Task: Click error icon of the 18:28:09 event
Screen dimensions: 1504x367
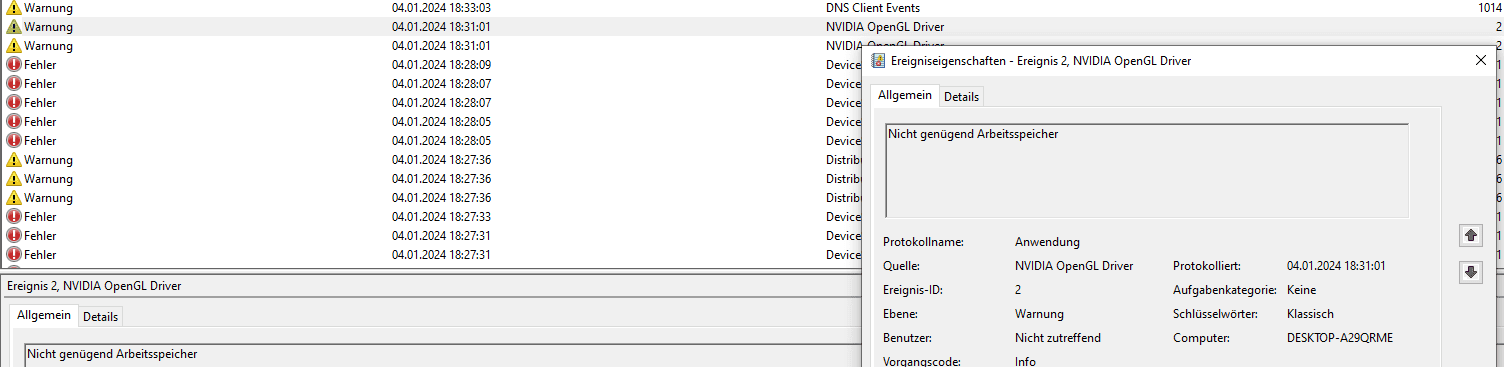Action: pos(14,65)
